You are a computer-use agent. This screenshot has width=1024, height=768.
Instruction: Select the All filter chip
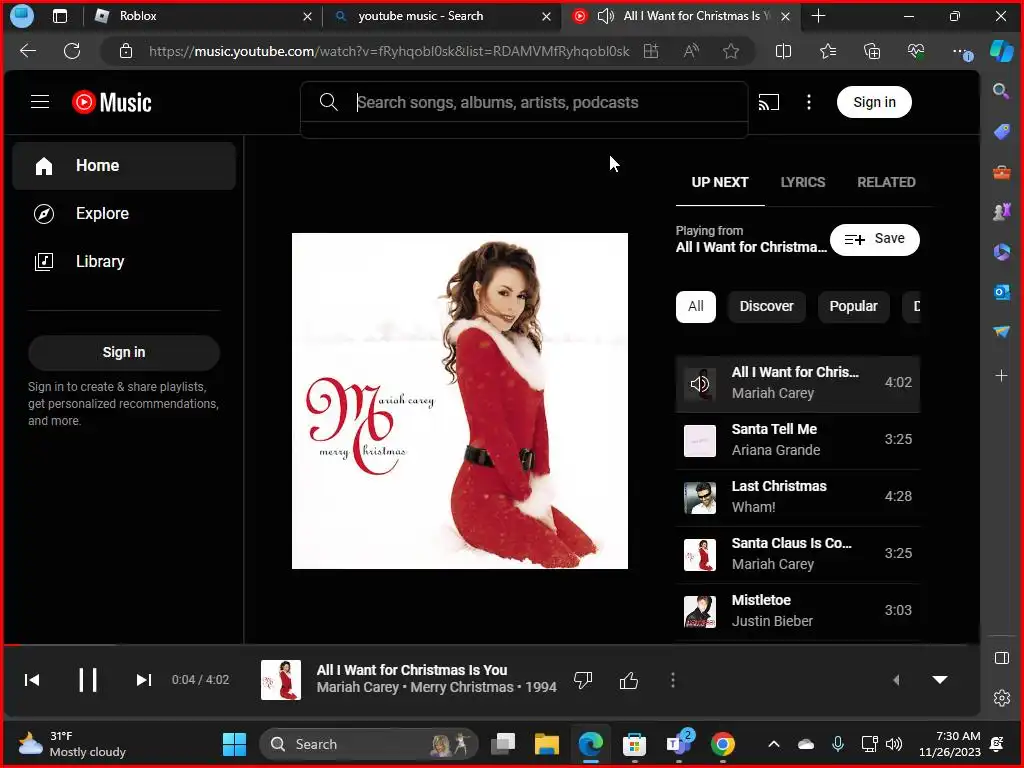(696, 306)
